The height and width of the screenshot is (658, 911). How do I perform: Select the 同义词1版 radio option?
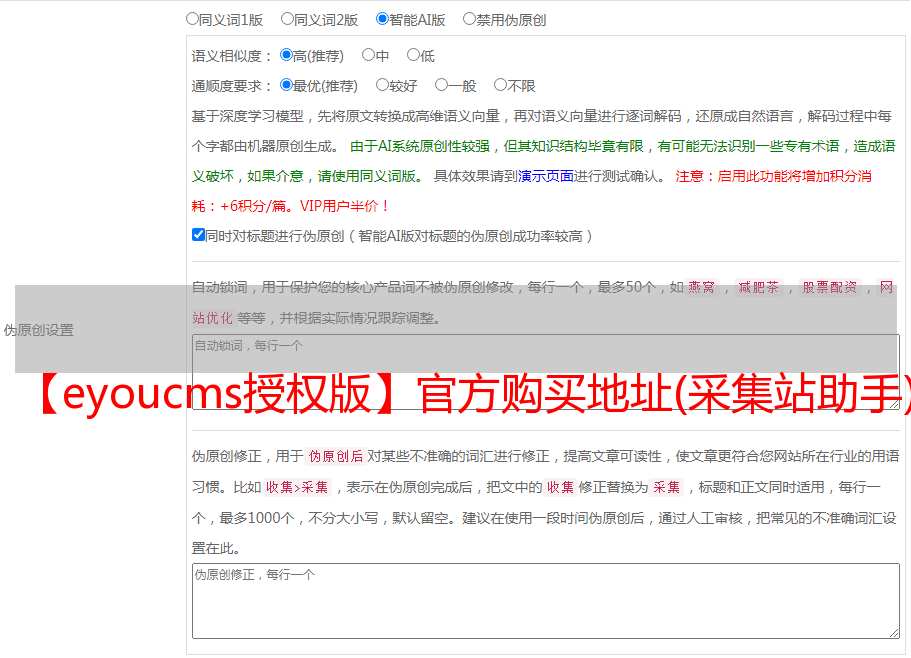(192, 19)
